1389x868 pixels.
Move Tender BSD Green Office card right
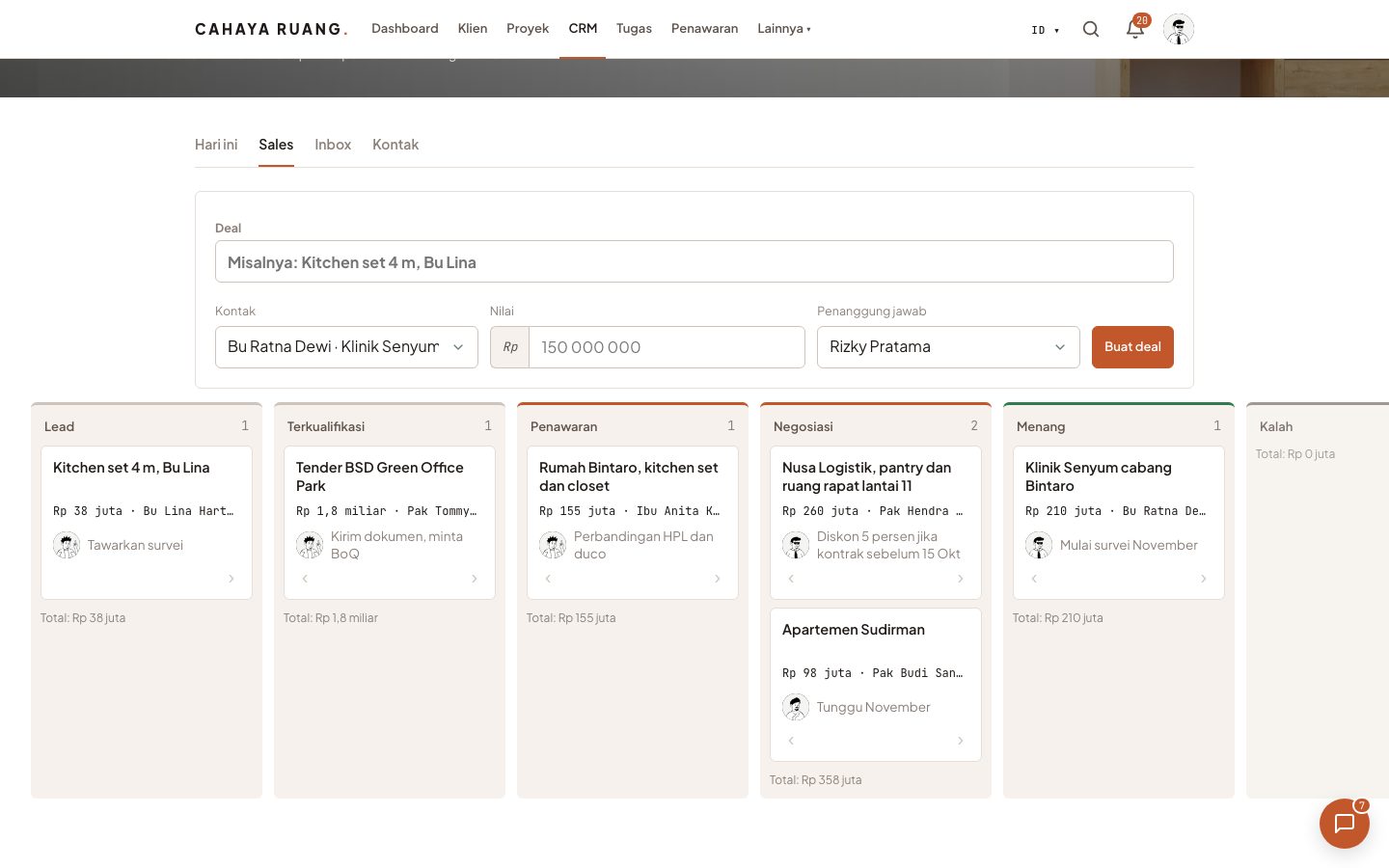tap(475, 579)
